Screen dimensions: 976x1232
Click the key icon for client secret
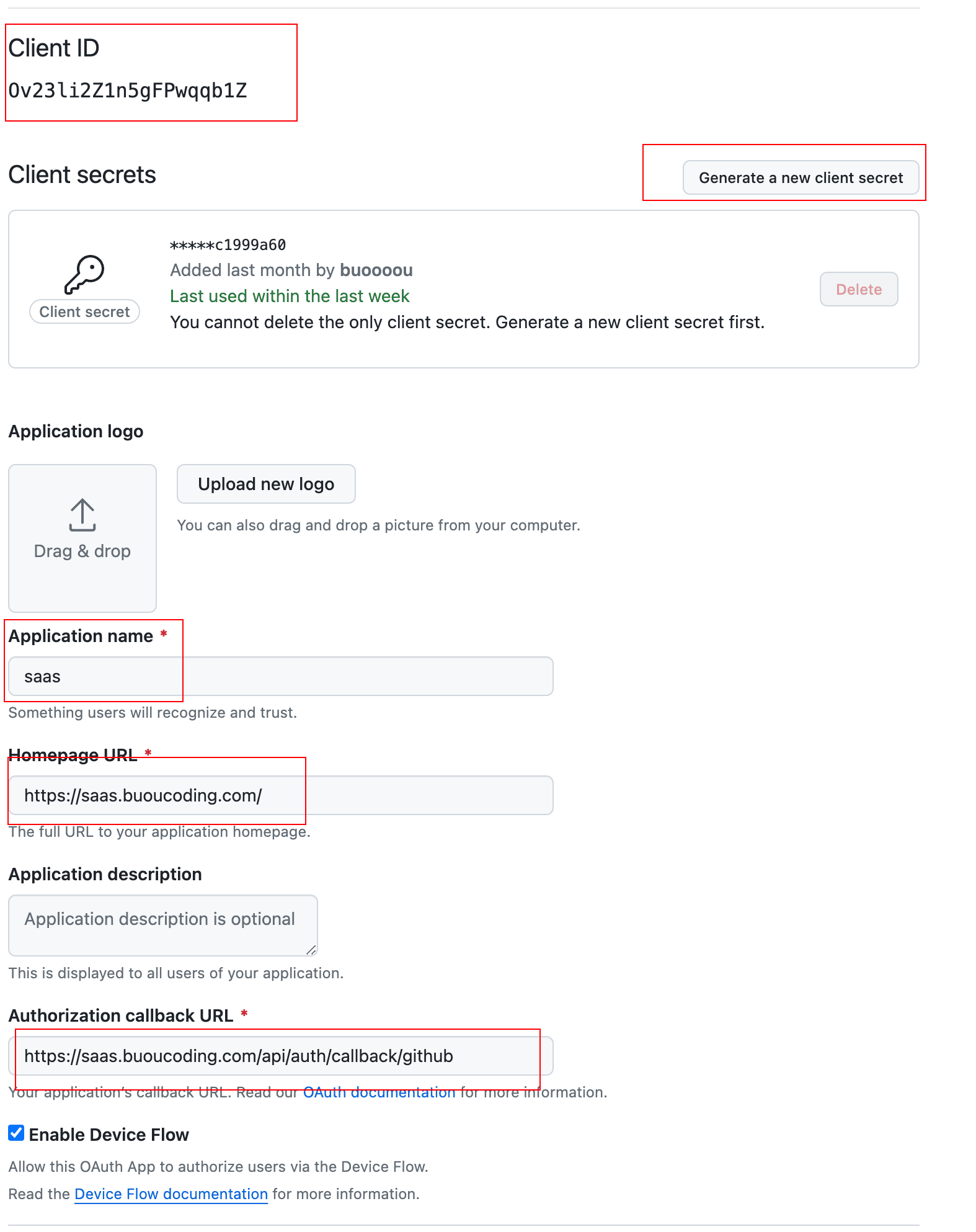(84, 274)
